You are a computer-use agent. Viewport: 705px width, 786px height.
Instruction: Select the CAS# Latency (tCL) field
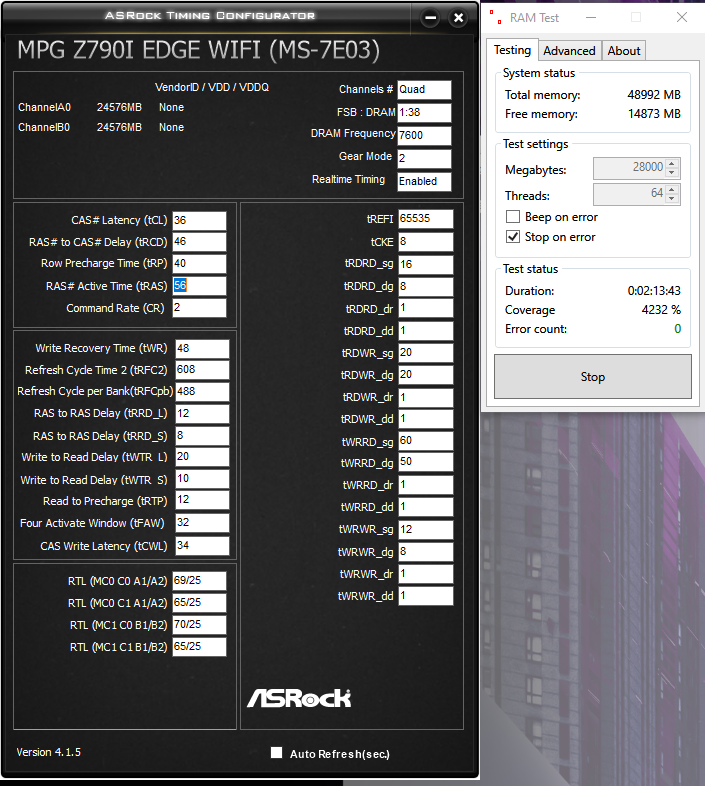[199, 221]
